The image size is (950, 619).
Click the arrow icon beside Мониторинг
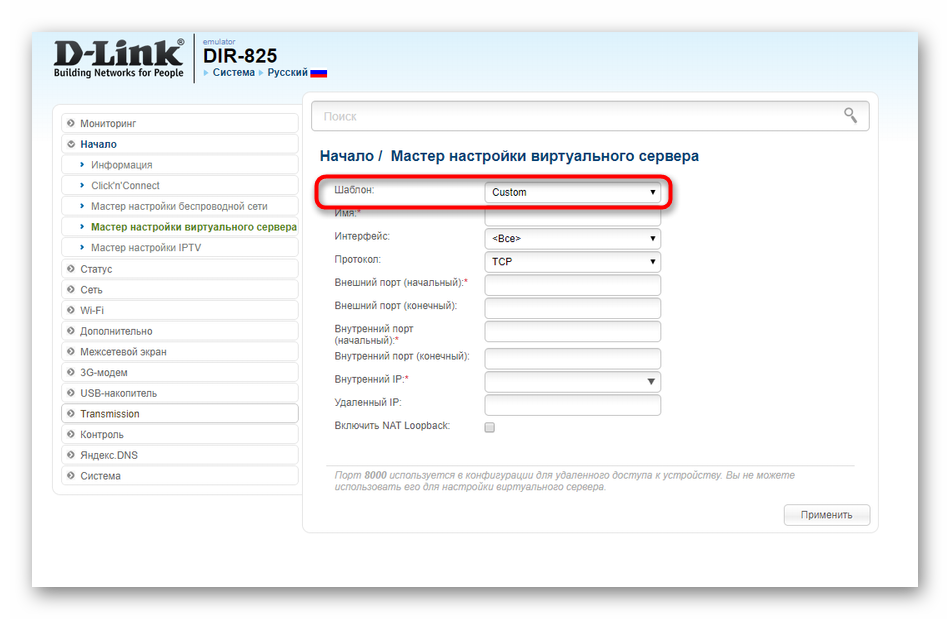pos(71,123)
